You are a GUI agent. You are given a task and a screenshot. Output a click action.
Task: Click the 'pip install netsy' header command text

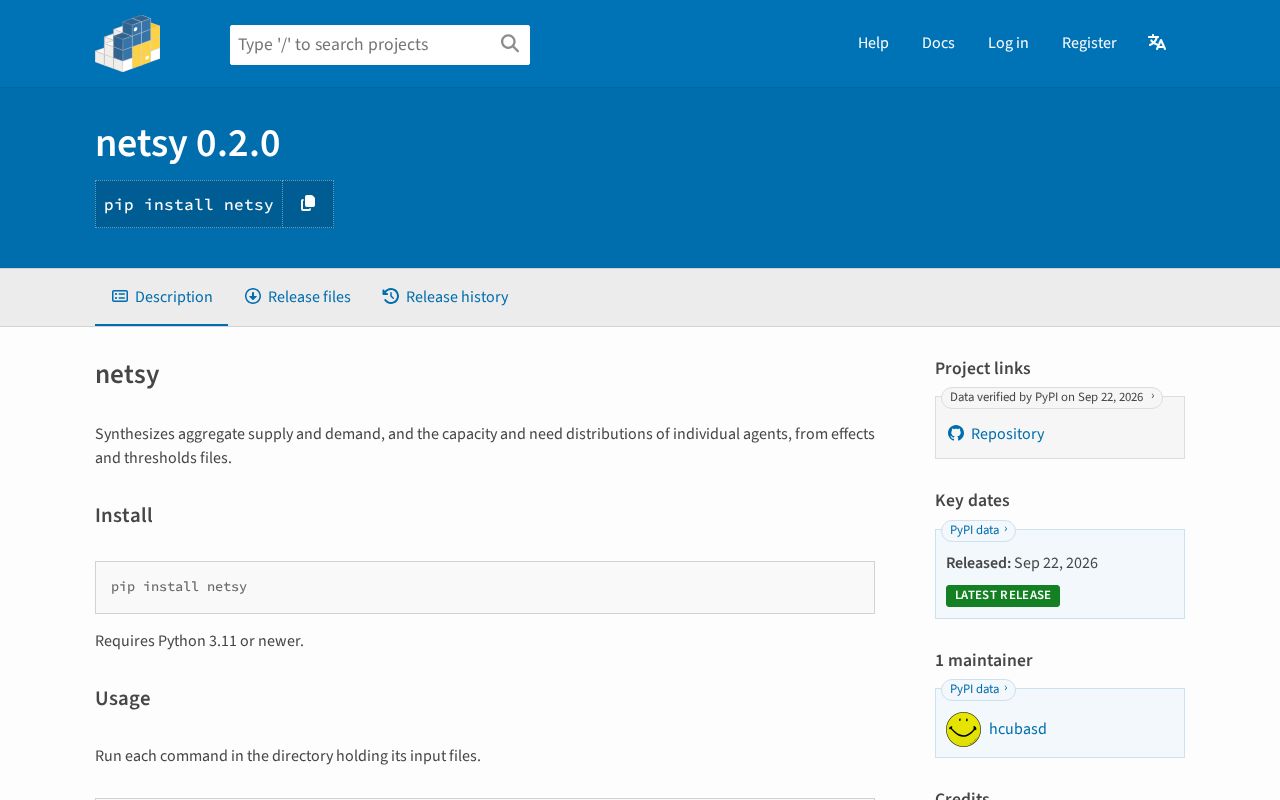tap(189, 205)
